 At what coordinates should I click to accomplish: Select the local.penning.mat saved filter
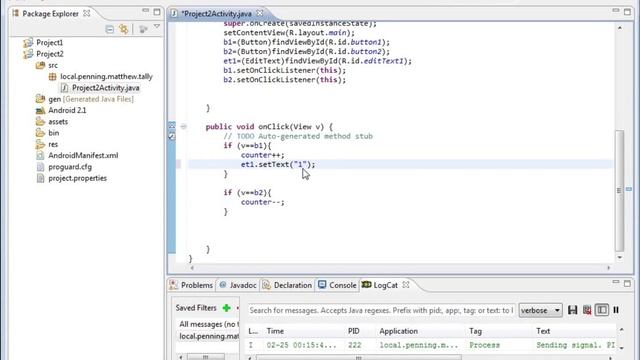(x=208, y=336)
